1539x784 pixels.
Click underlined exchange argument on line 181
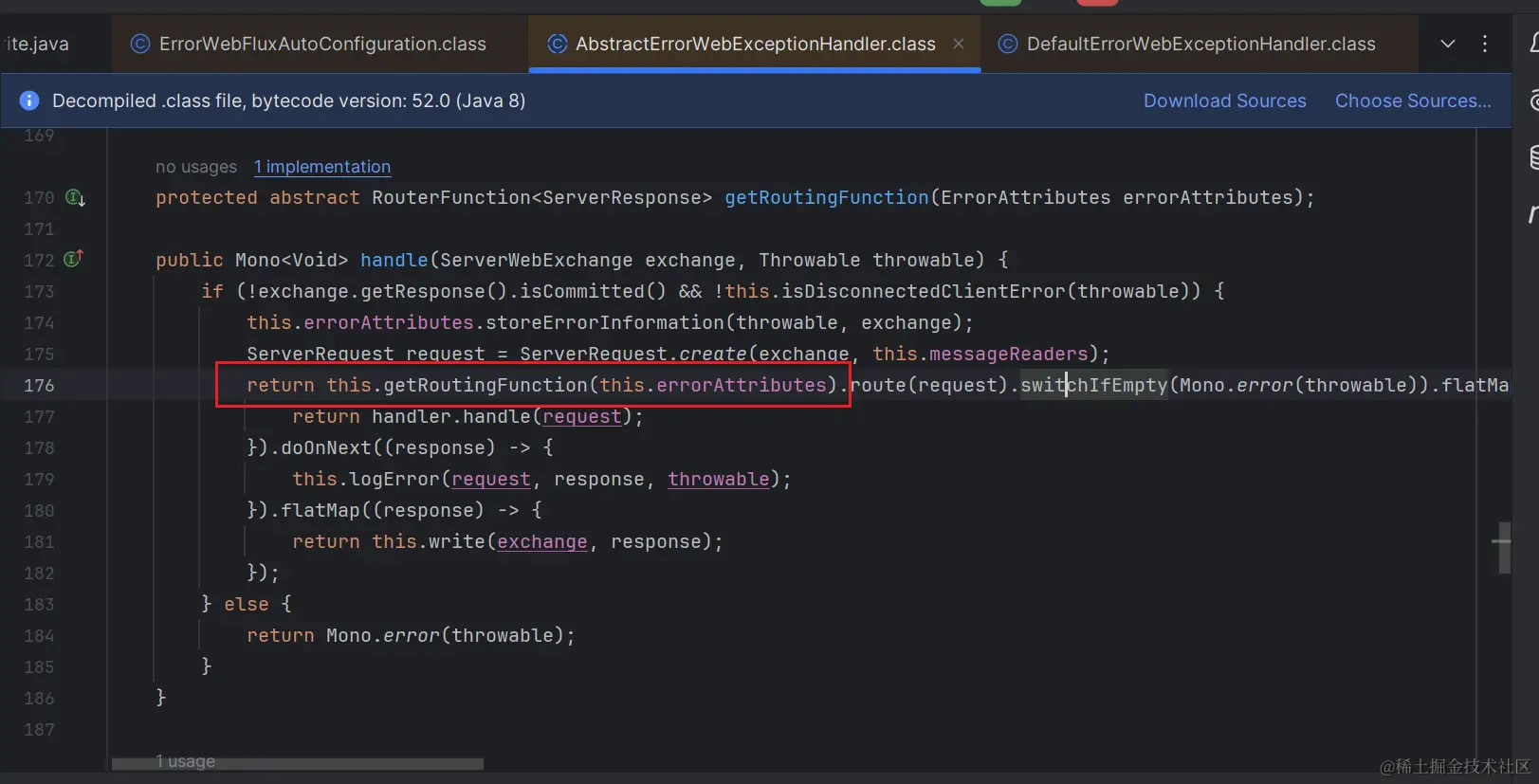(542, 541)
